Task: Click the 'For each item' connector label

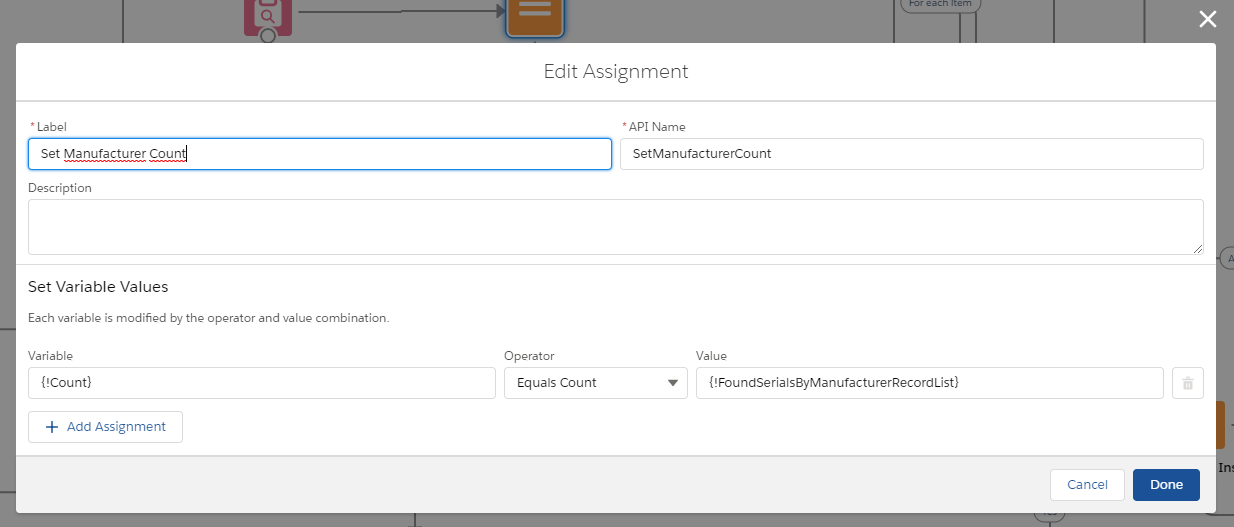Action: (x=939, y=5)
